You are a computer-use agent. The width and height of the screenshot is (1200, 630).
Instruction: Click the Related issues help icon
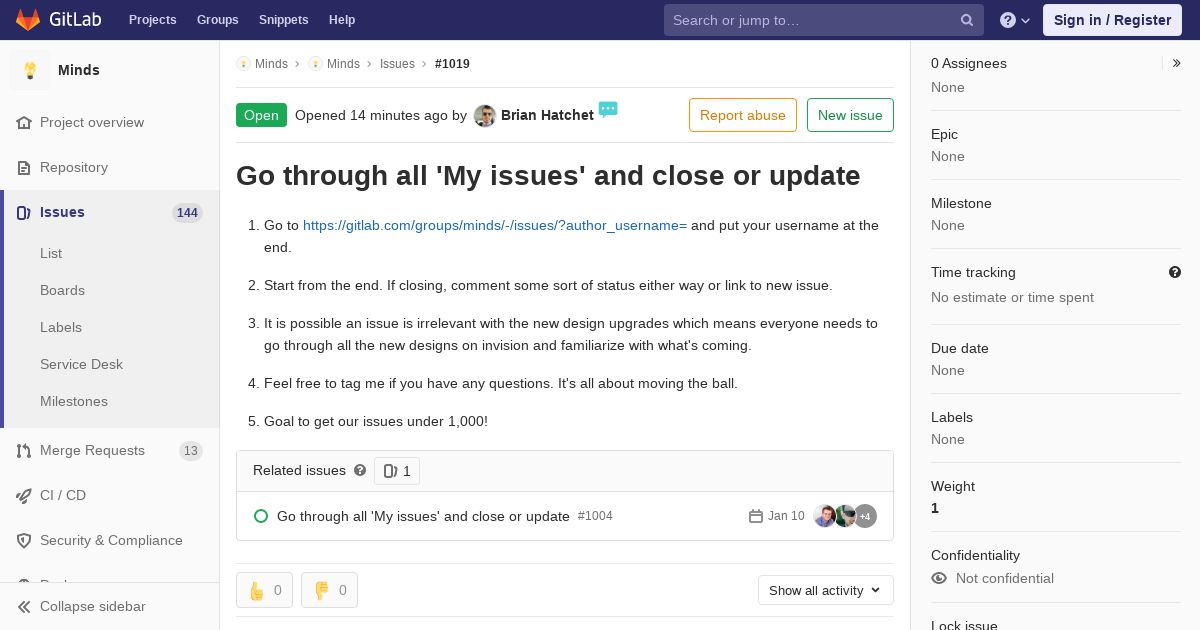[360, 470]
